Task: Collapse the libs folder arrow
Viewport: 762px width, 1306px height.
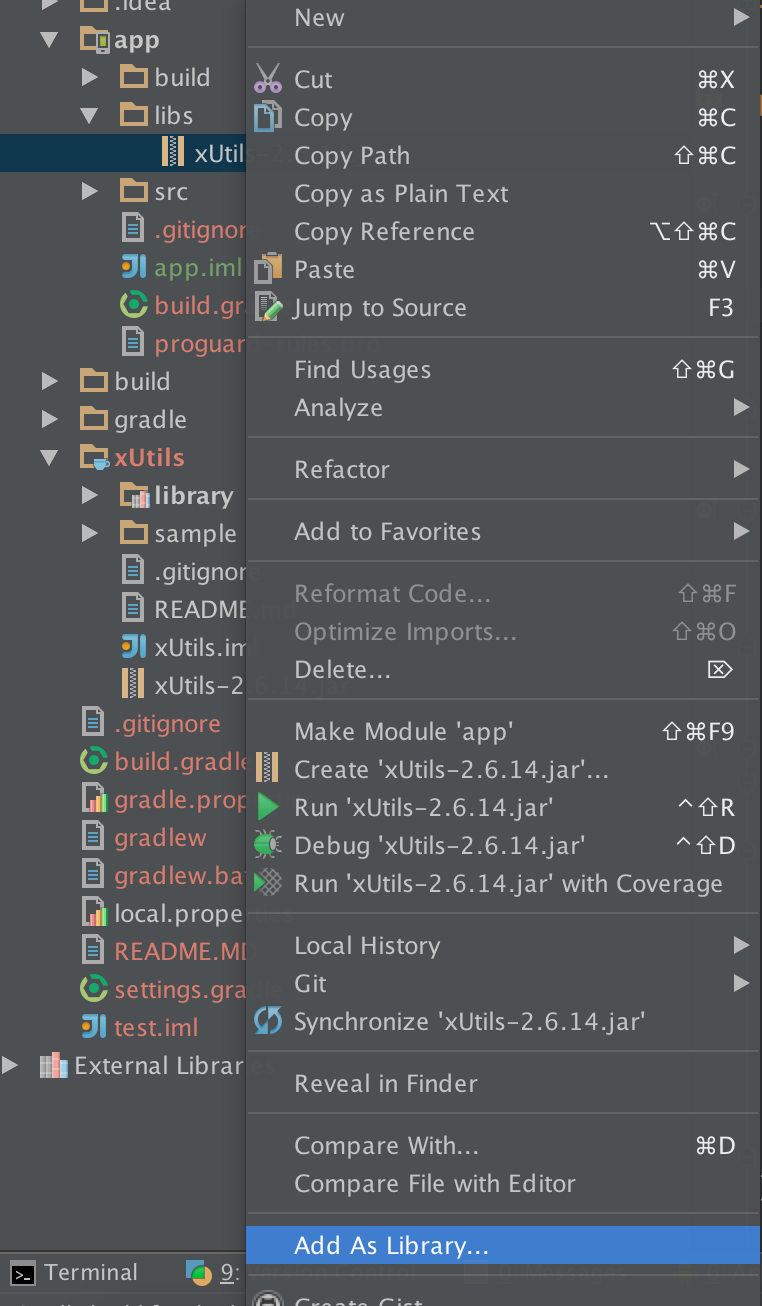Action: coord(89,116)
